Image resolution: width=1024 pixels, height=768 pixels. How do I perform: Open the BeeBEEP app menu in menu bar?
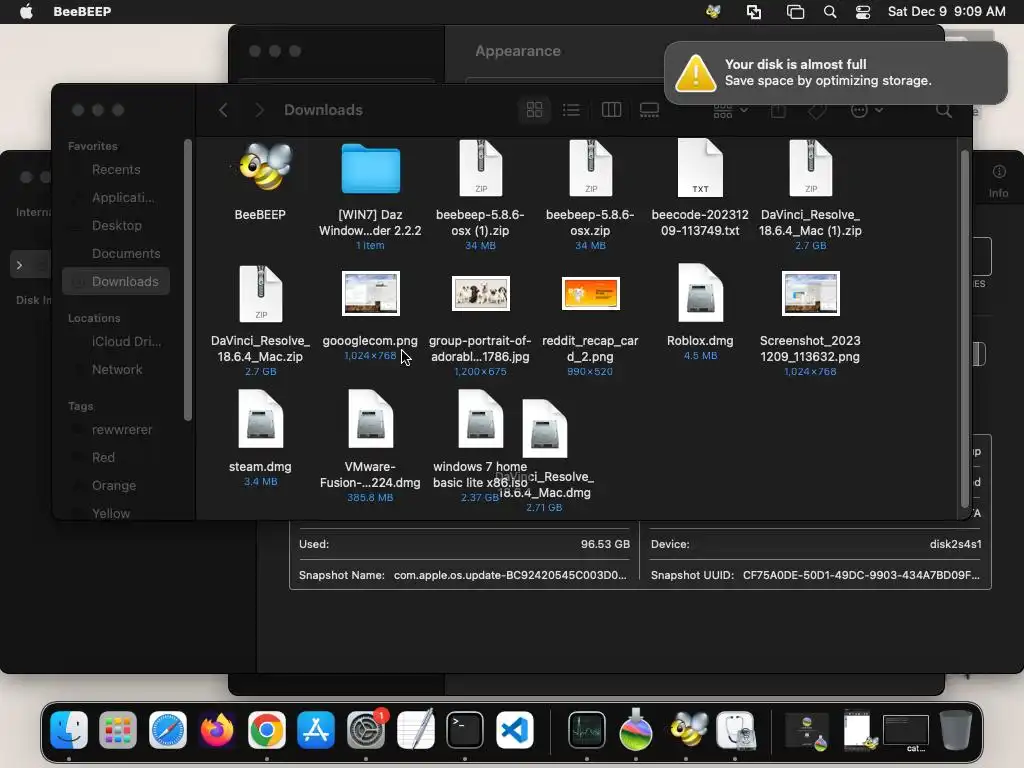[x=82, y=12]
